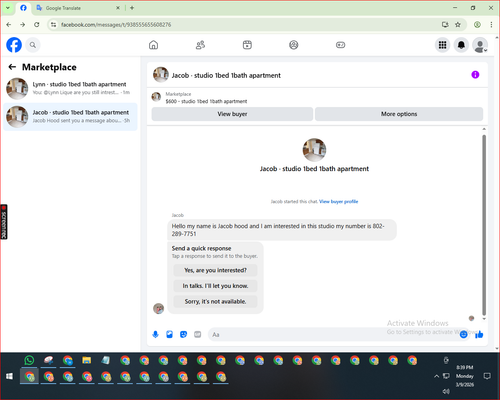Screen dimensions: 500x400
Task: Go forward in browser history
Action: [x=22, y=25]
